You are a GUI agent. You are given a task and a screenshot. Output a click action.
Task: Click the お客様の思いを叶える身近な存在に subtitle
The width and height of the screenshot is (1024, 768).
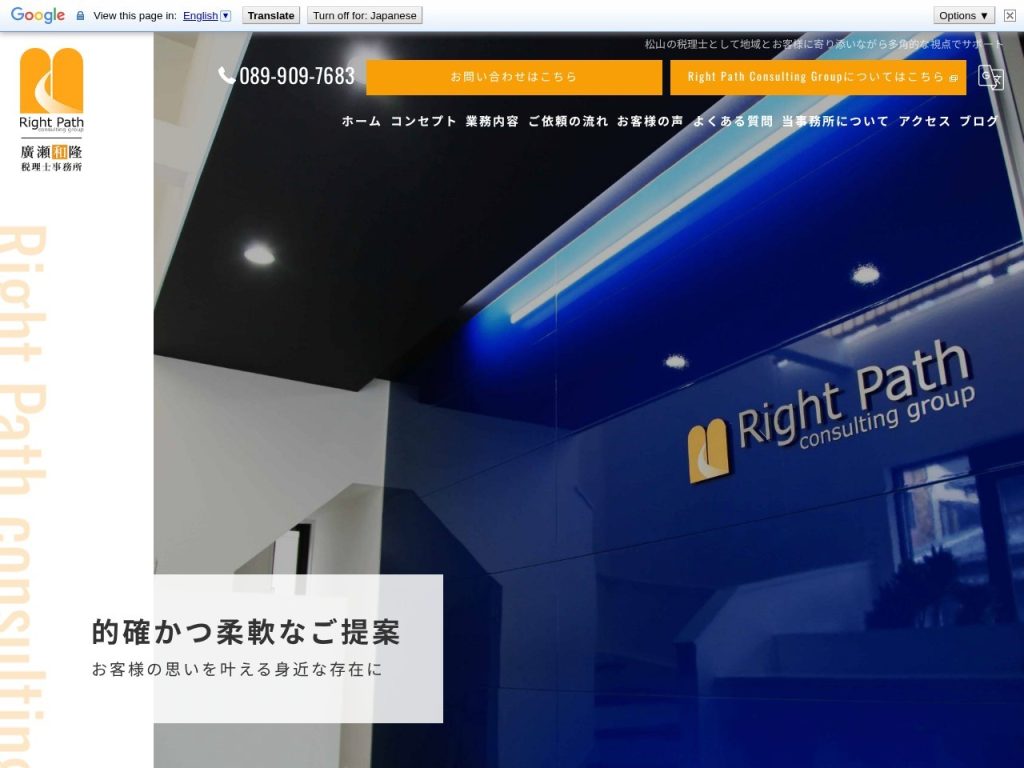(x=237, y=669)
